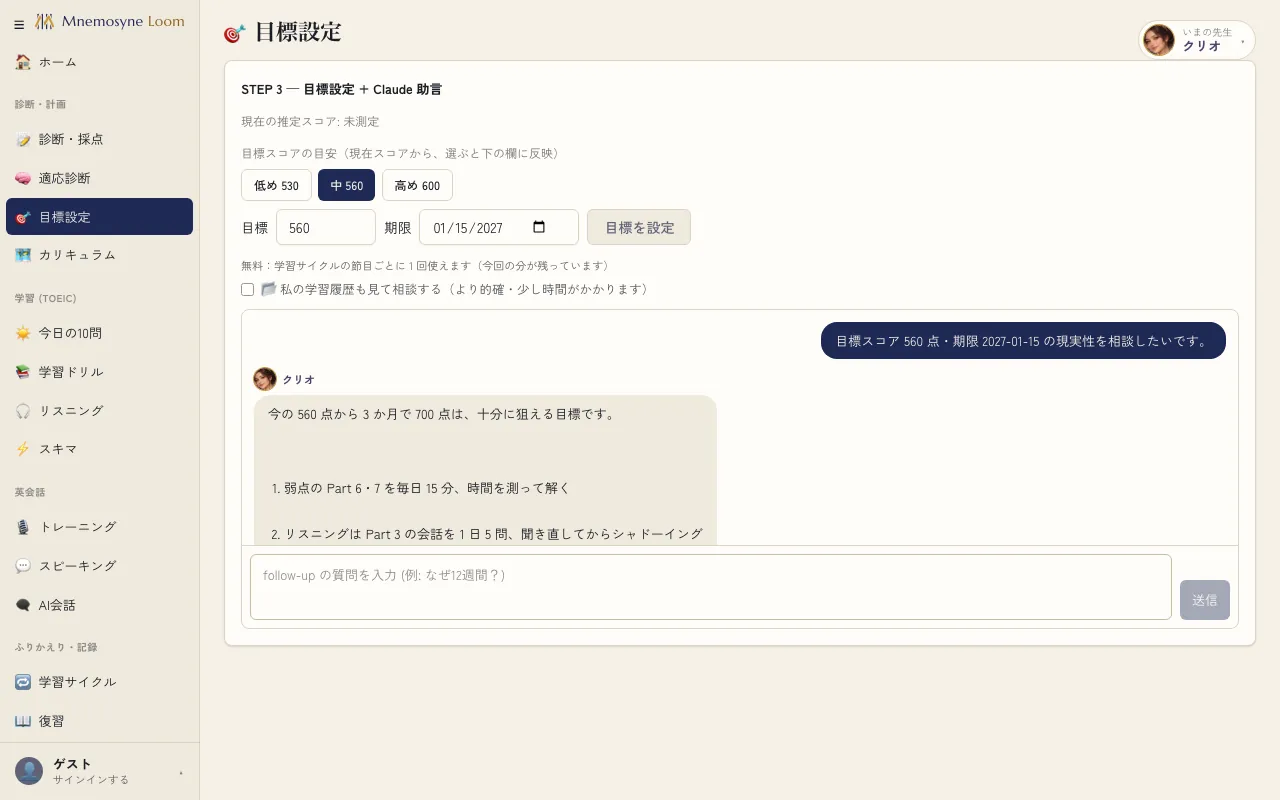Click the 目標を設定 button

pos(639,227)
